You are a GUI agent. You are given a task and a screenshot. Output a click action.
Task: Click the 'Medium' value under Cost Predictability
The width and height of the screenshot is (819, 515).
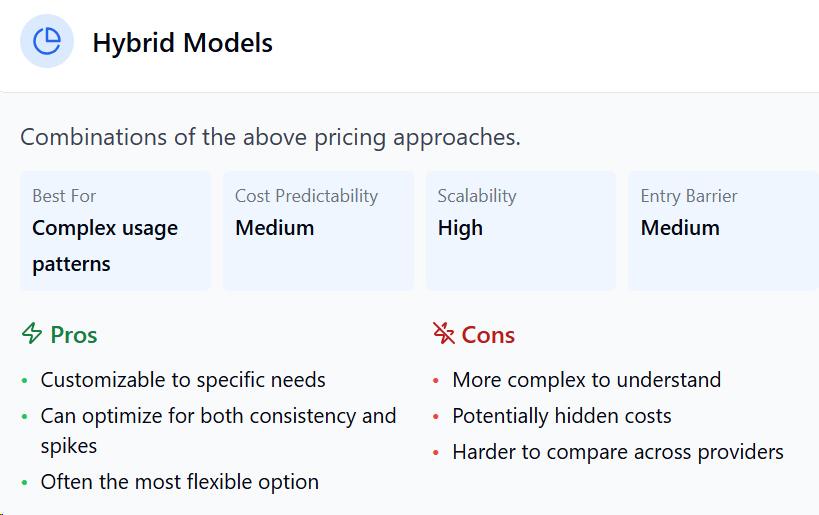pos(275,228)
